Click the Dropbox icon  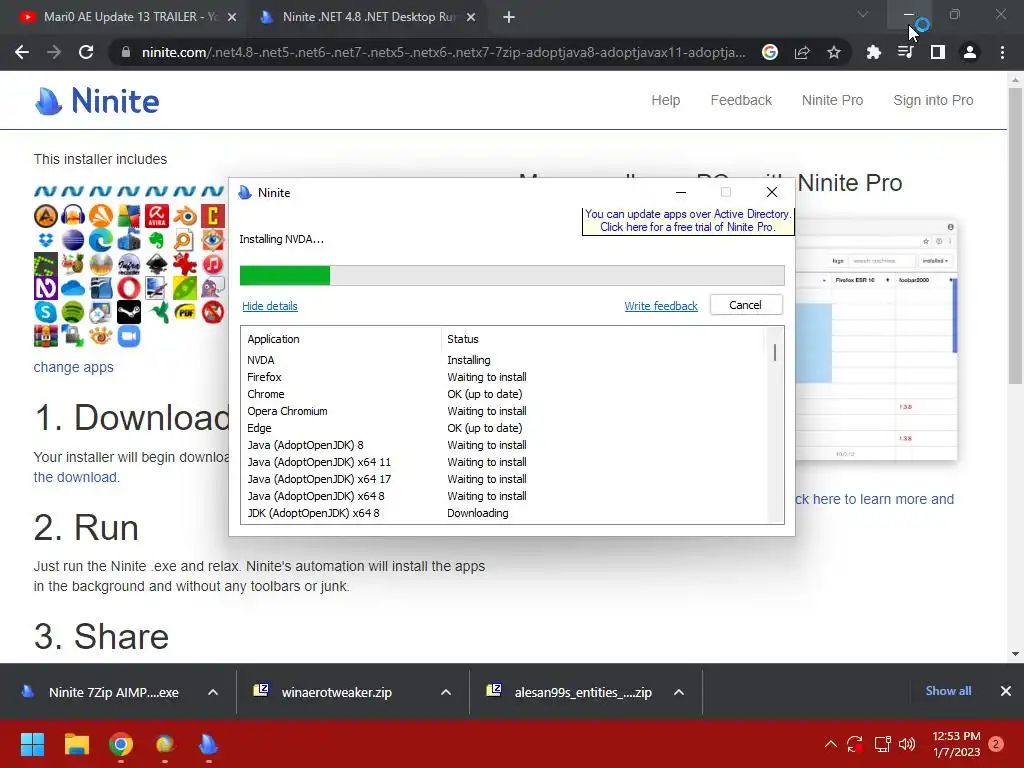[46, 240]
